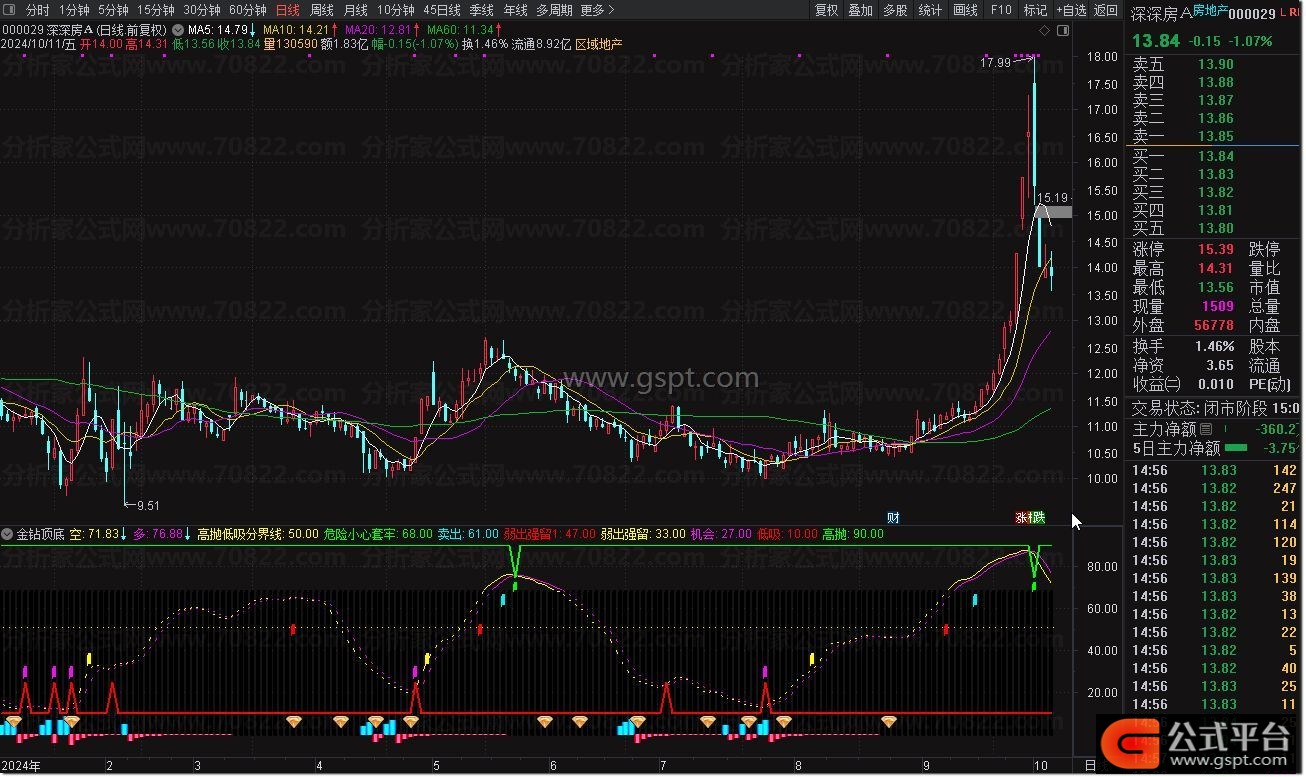Click the 低吸: 10.00 indicator label
1306x777 pixels.
coord(787,534)
